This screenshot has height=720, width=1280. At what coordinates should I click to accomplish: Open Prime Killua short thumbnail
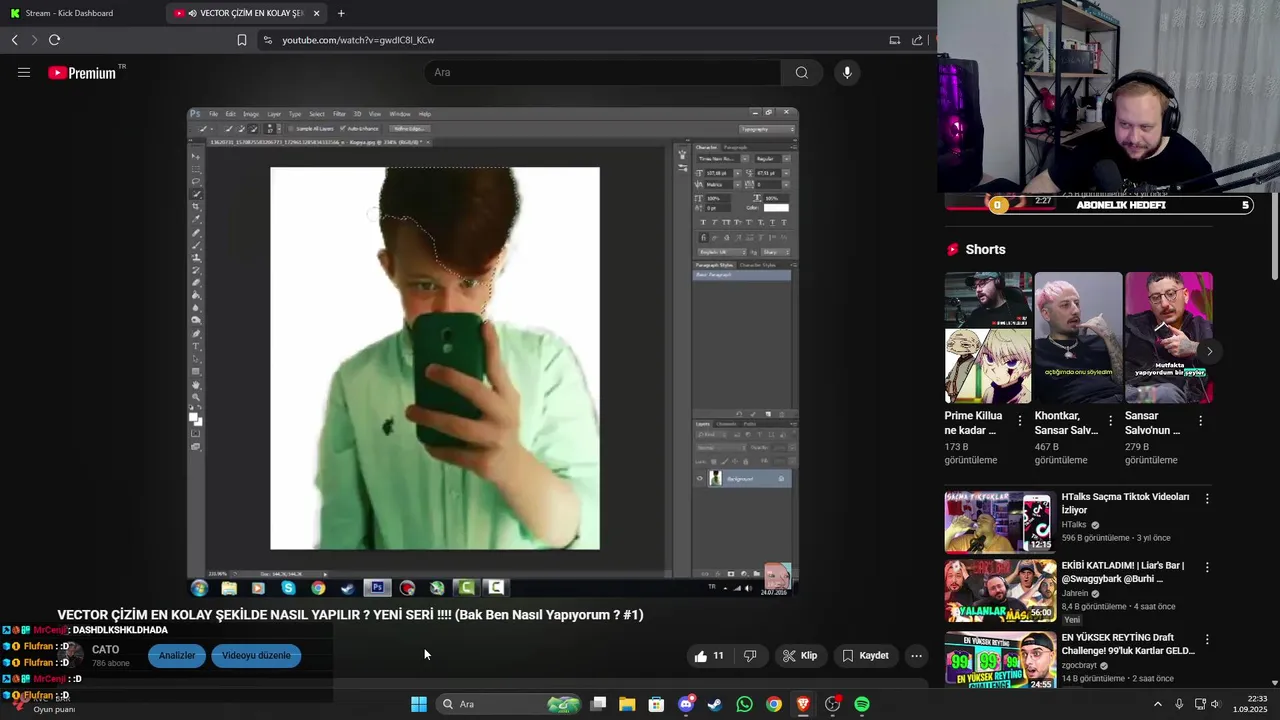click(988, 337)
